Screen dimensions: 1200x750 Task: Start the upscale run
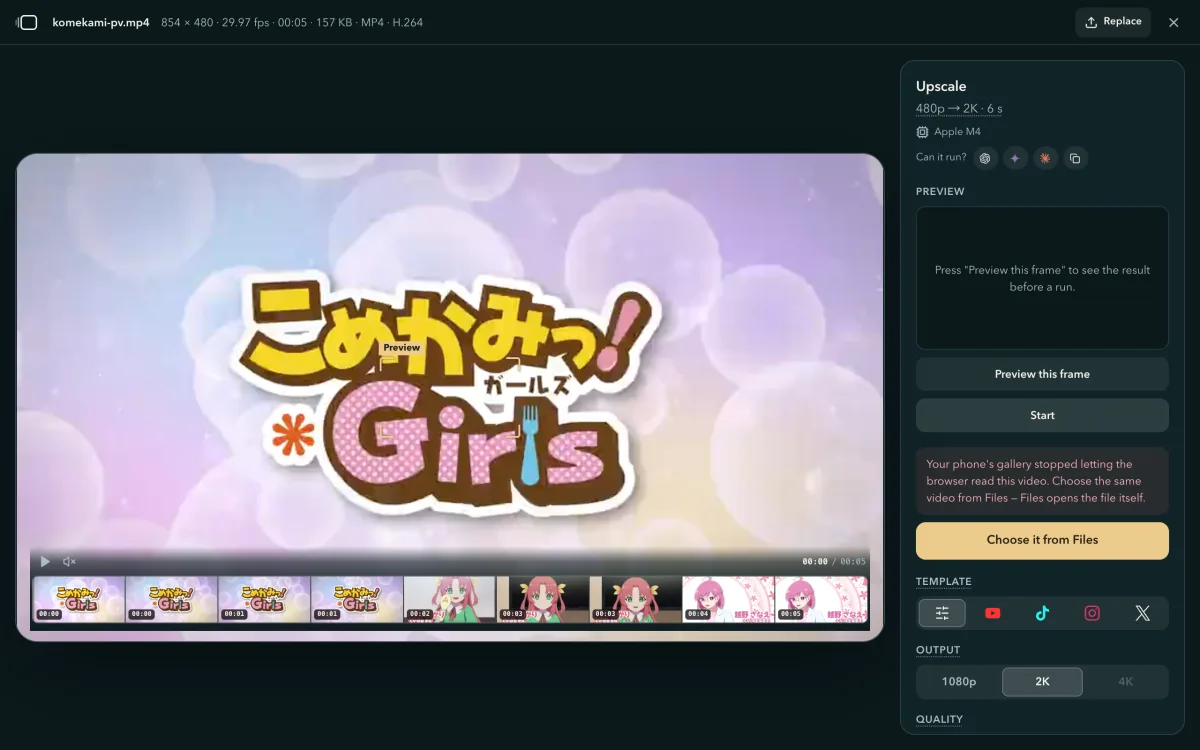[x=1042, y=415]
